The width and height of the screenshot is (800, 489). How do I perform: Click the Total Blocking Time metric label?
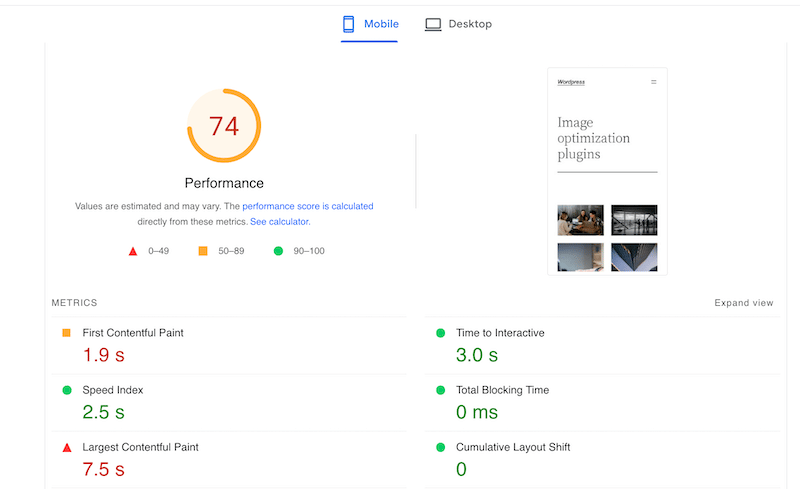pyautogui.click(x=503, y=390)
